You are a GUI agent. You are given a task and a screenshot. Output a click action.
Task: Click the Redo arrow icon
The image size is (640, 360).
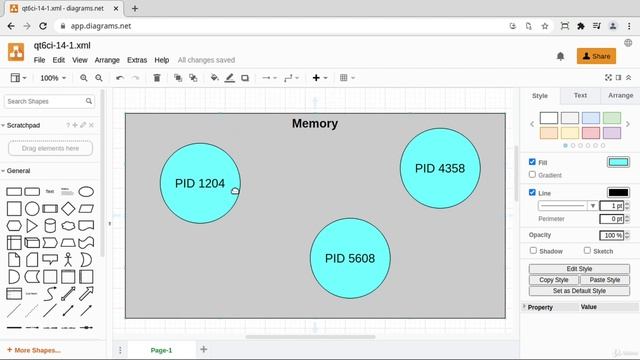point(136,78)
